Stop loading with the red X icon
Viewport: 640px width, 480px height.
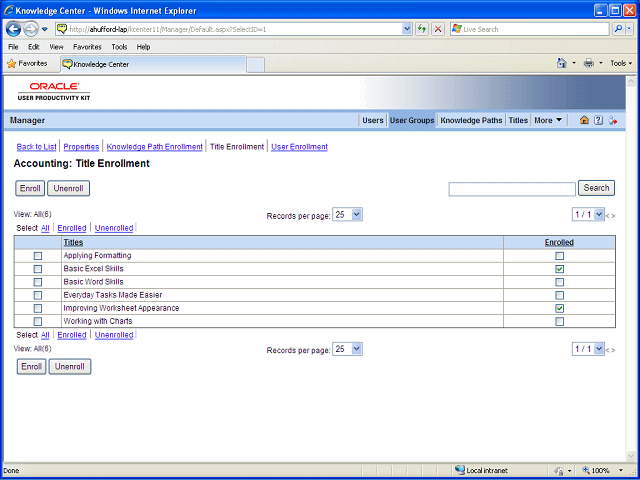click(x=438, y=29)
